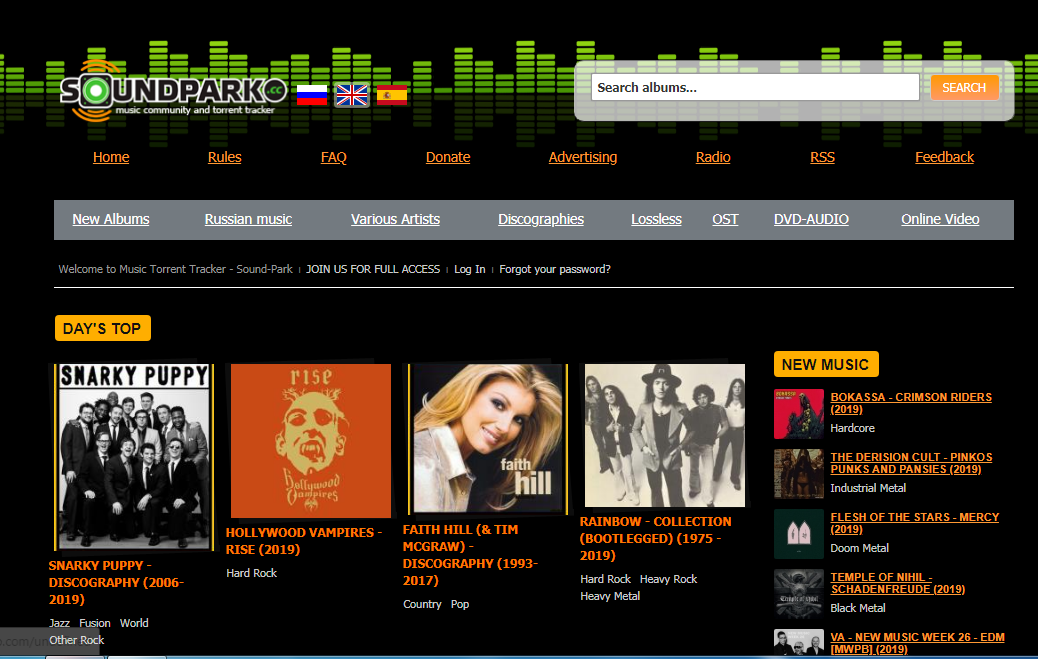Click Forgot your password link
Screen dimensions: 1038x659
(x=555, y=269)
